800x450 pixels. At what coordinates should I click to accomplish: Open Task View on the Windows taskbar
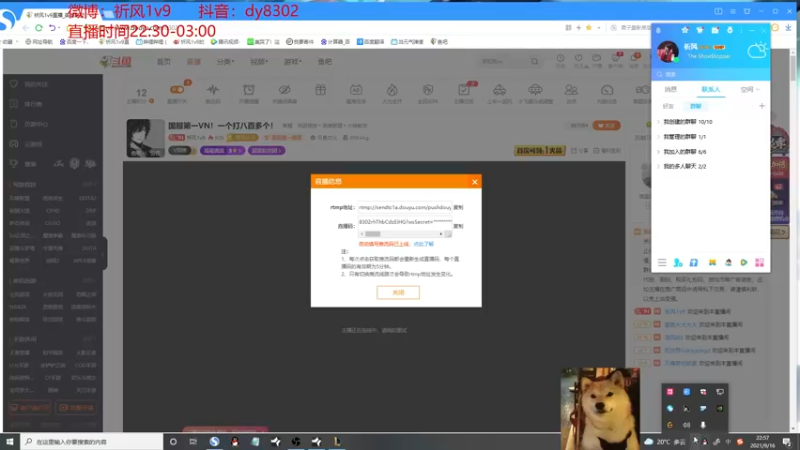pyautogui.click(x=193, y=441)
